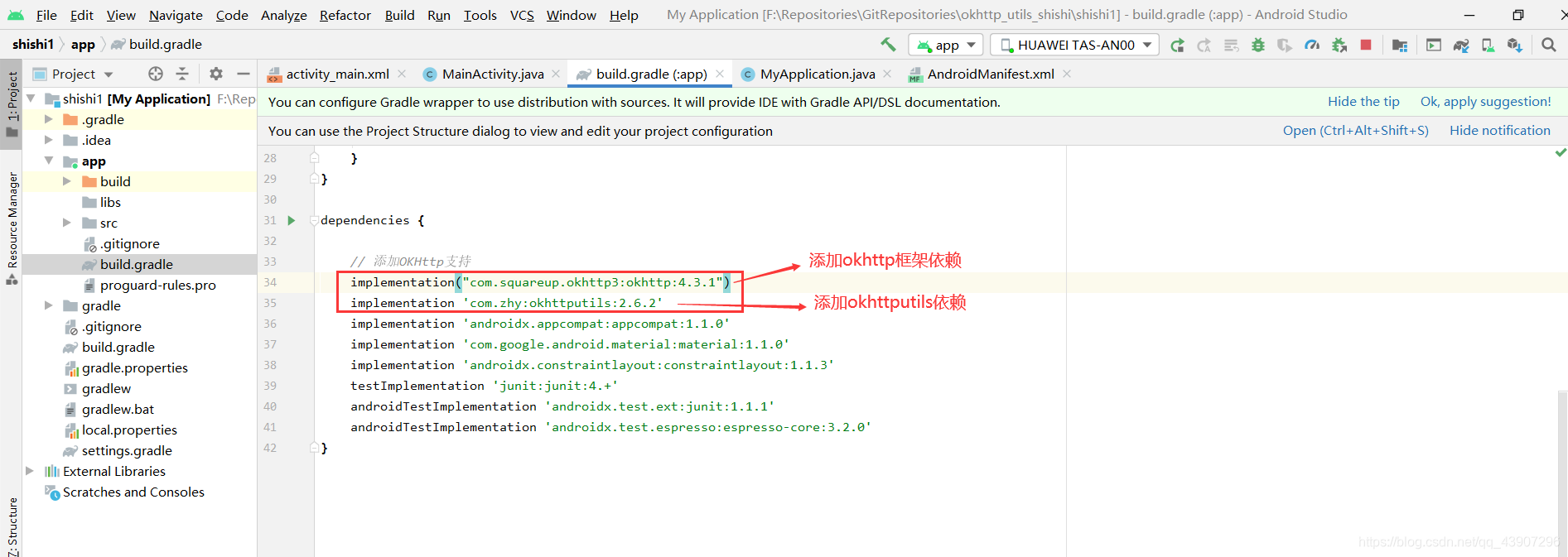Screen dimensions: 1568x557
Task: Toggle the 1: Project side tab
Action: point(12,103)
